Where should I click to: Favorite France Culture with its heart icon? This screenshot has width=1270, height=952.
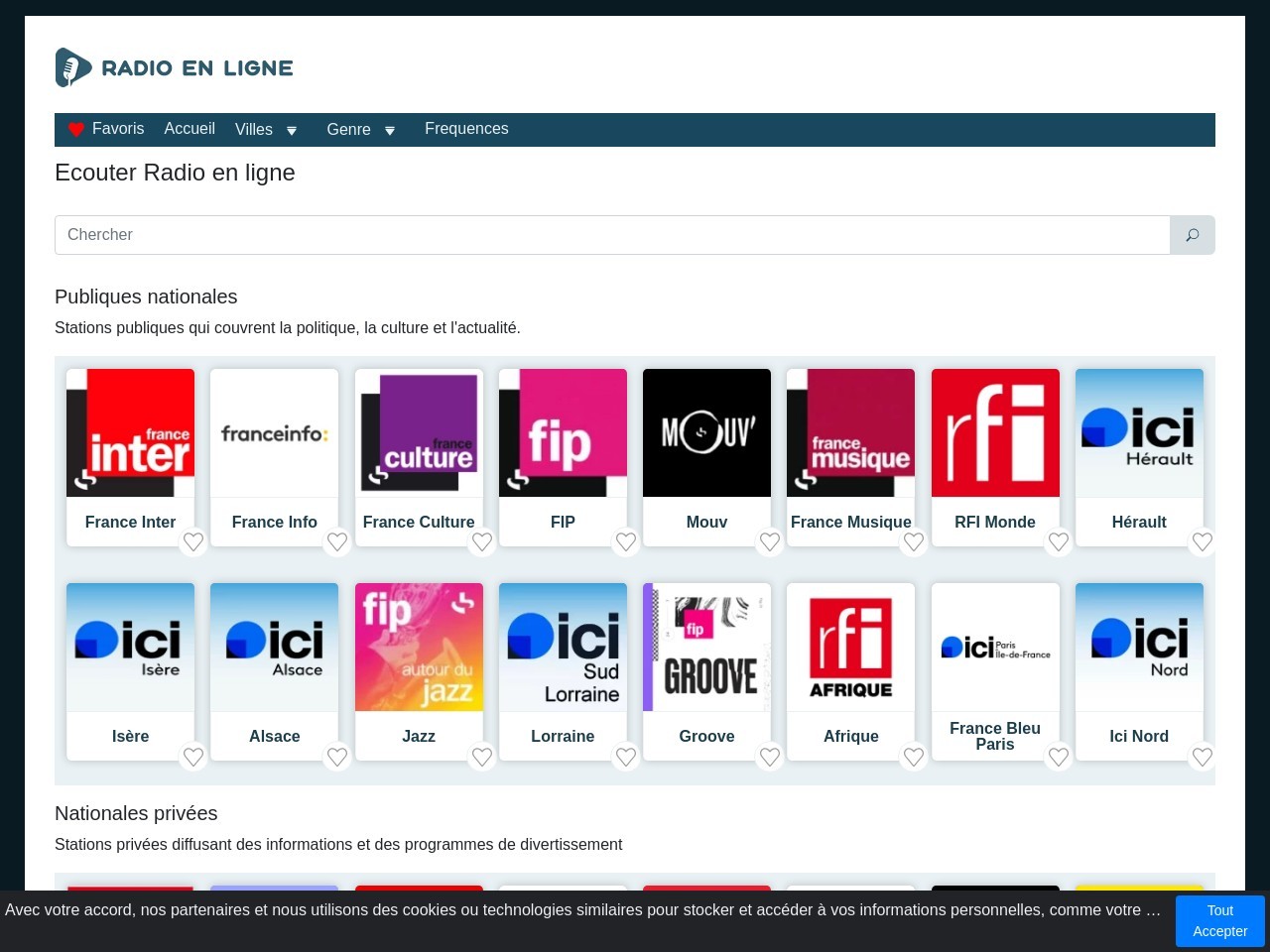pyautogui.click(x=482, y=541)
